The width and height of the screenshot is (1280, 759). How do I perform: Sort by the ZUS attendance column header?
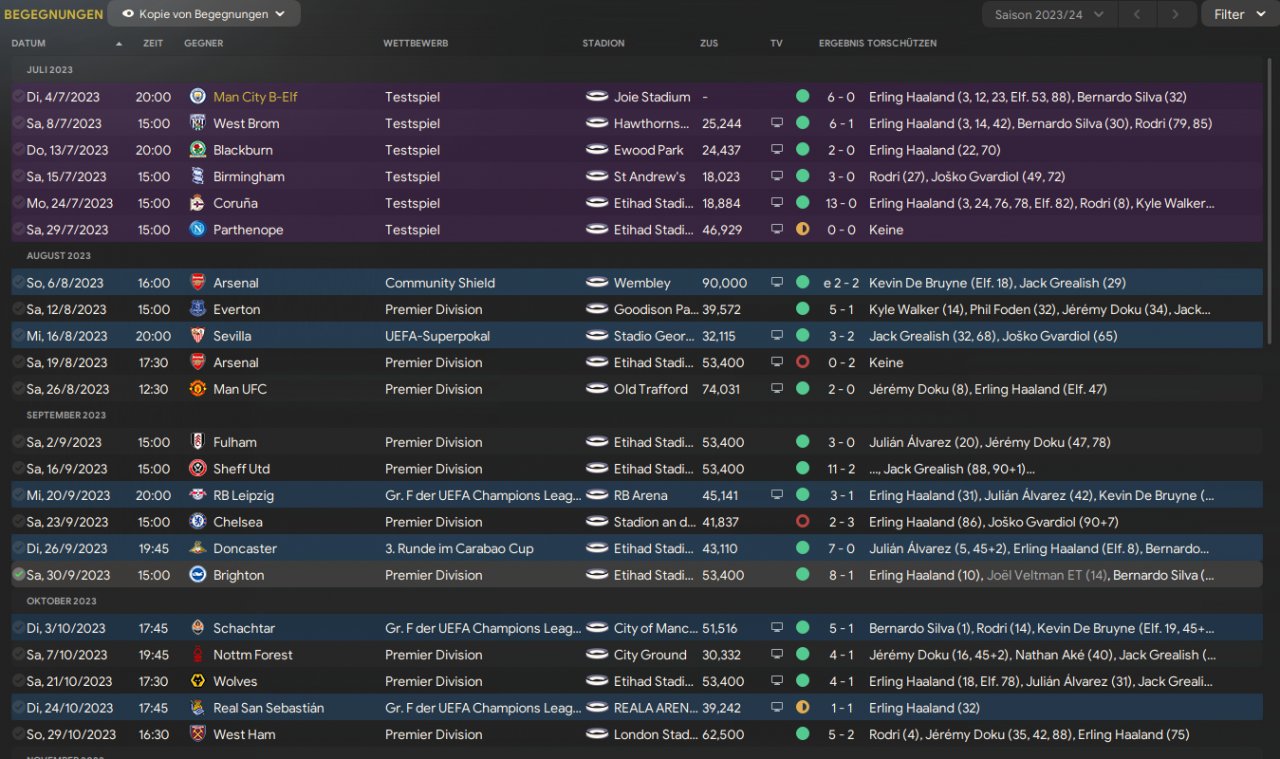[x=709, y=43]
